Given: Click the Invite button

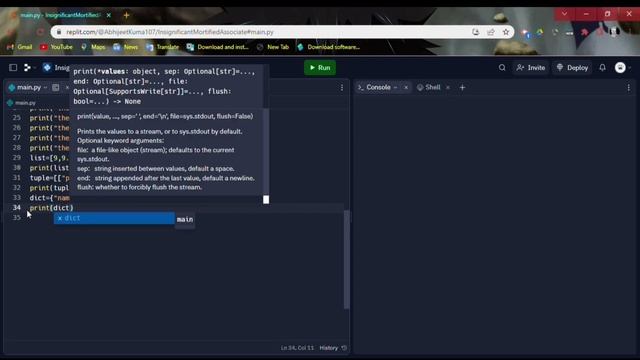Looking at the screenshot, I should tap(531, 68).
